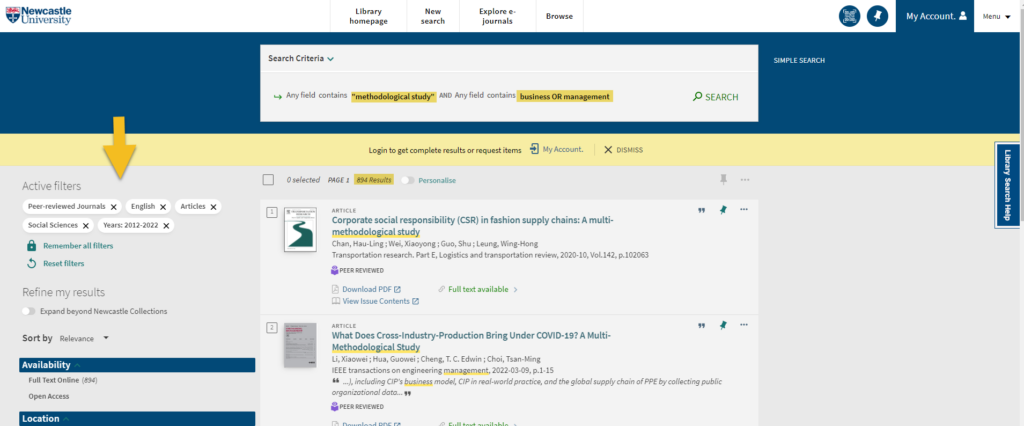The image size is (1024, 426).
Task: Enable Expand beyond Newcastle Collections toggle
Action: click(28, 311)
